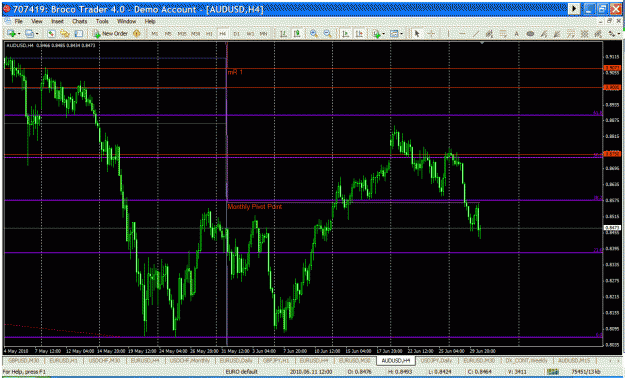Switch to the GBPJPY,H1 chart tab
Screen dimensions: 625x378
[277, 360]
